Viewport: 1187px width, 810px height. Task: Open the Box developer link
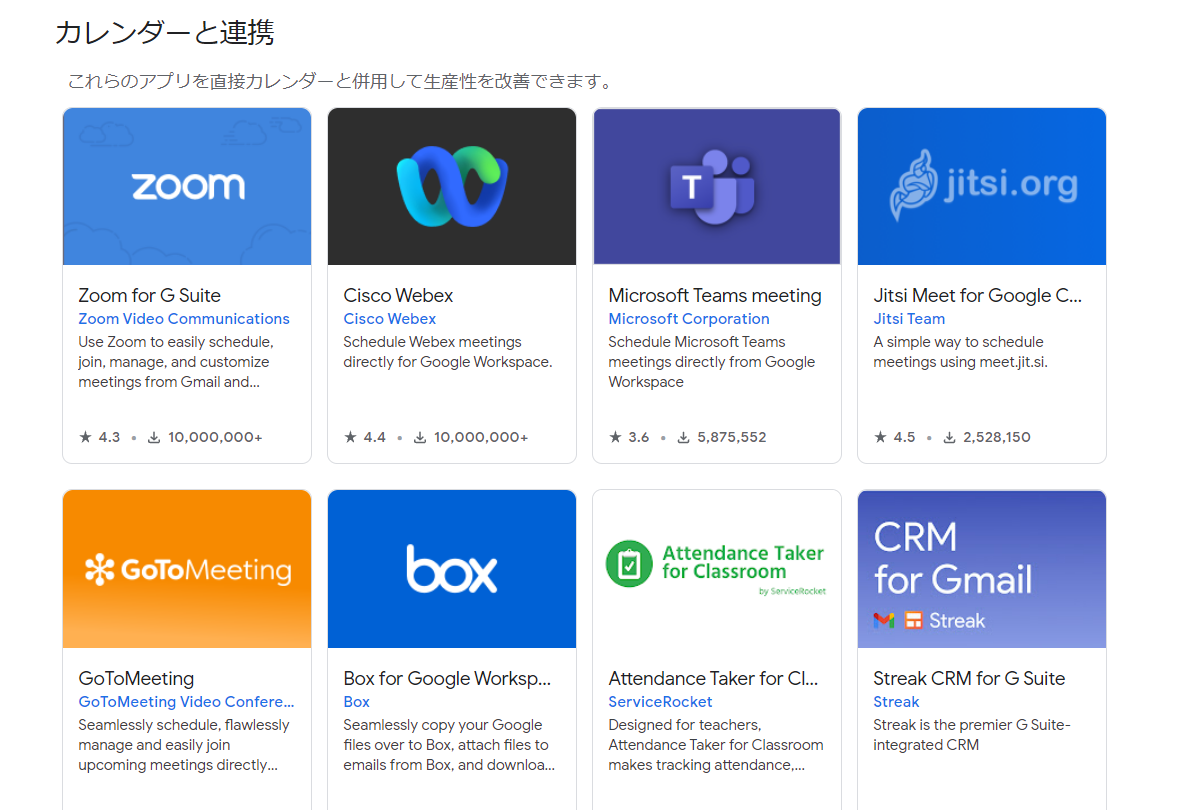pyautogui.click(x=357, y=702)
